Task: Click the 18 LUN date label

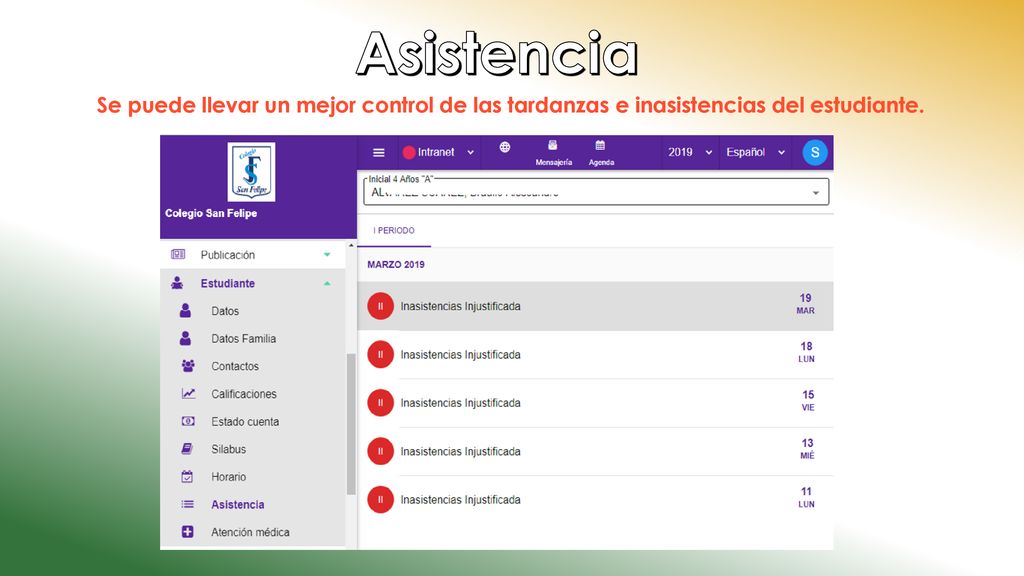Action: point(807,352)
